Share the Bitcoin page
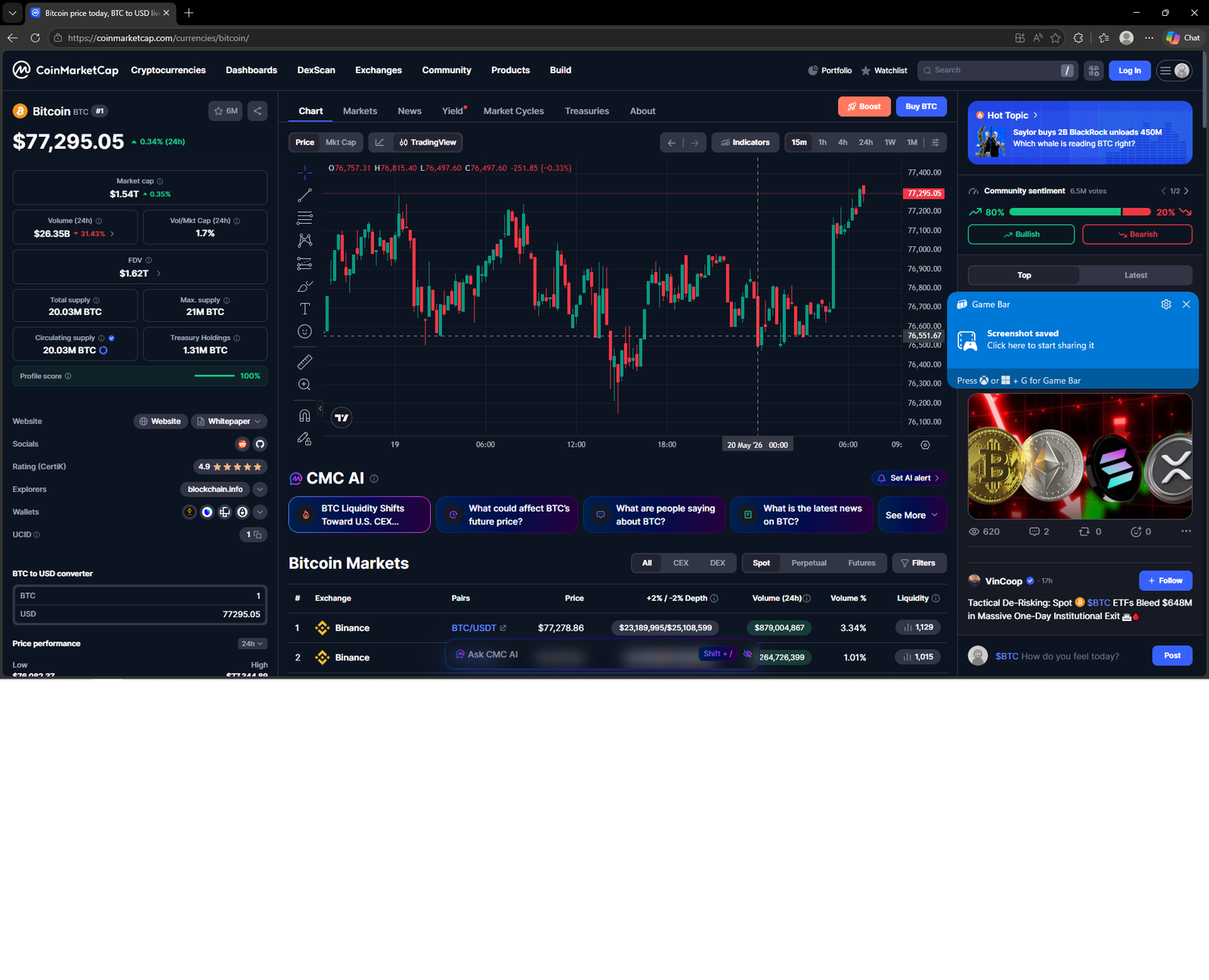This screenshot has height=980, width=1209. [258, 111]
